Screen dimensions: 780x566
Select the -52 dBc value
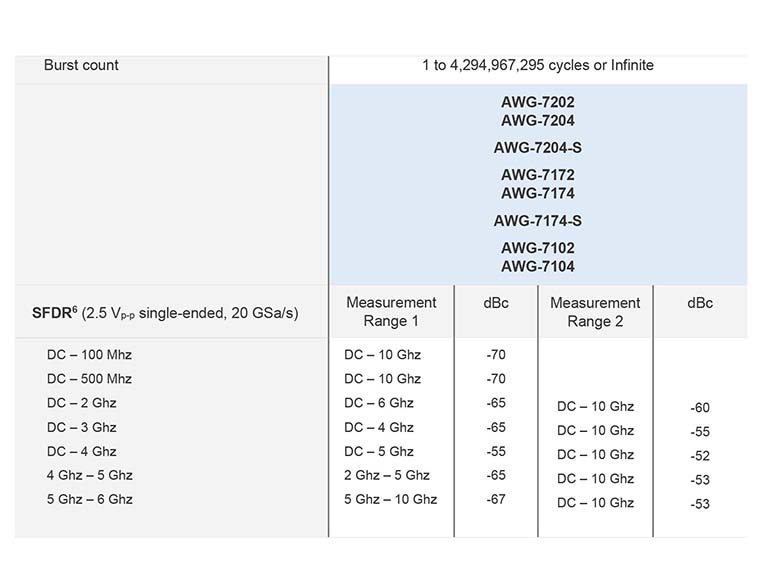coord(700,456)
